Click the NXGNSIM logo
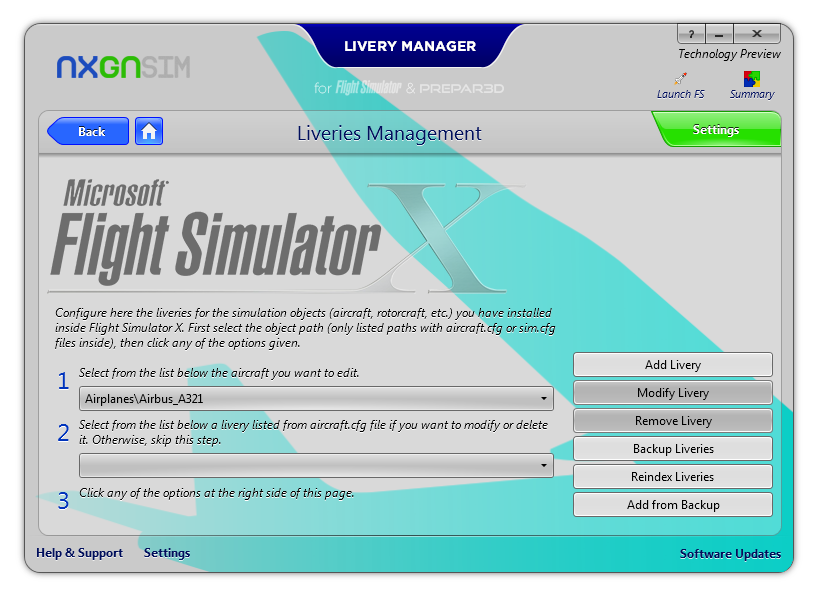The height and width of the screenshot is (603, 822). pos(124,67)
